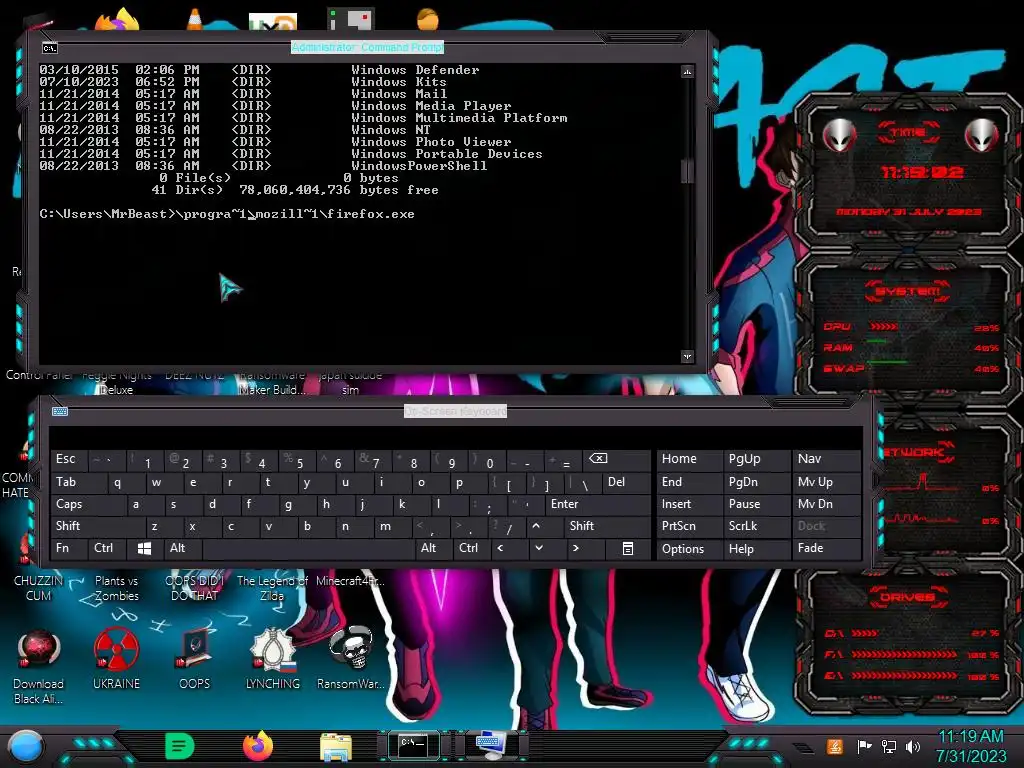Click the Del key on On-Screen Keyboard

(x=626, y=483)
